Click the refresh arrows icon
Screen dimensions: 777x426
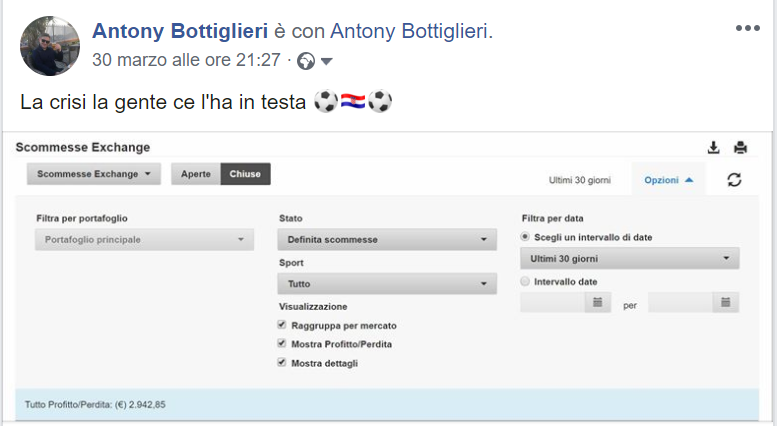point(734,180)
